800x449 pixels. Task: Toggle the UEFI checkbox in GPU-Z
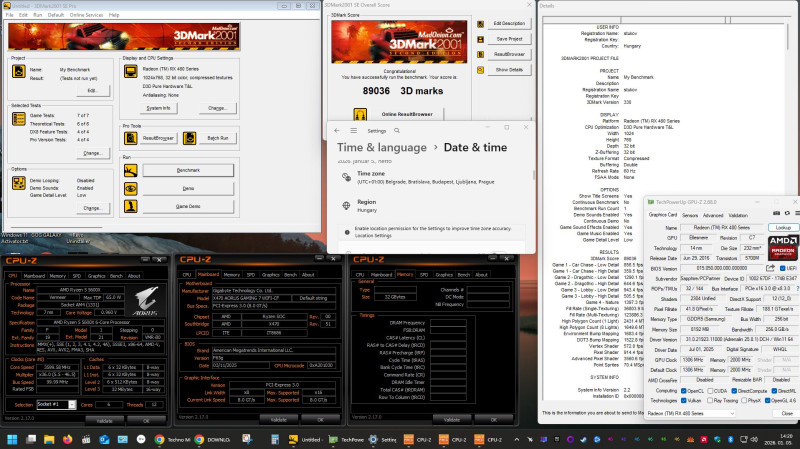(782, 268)
